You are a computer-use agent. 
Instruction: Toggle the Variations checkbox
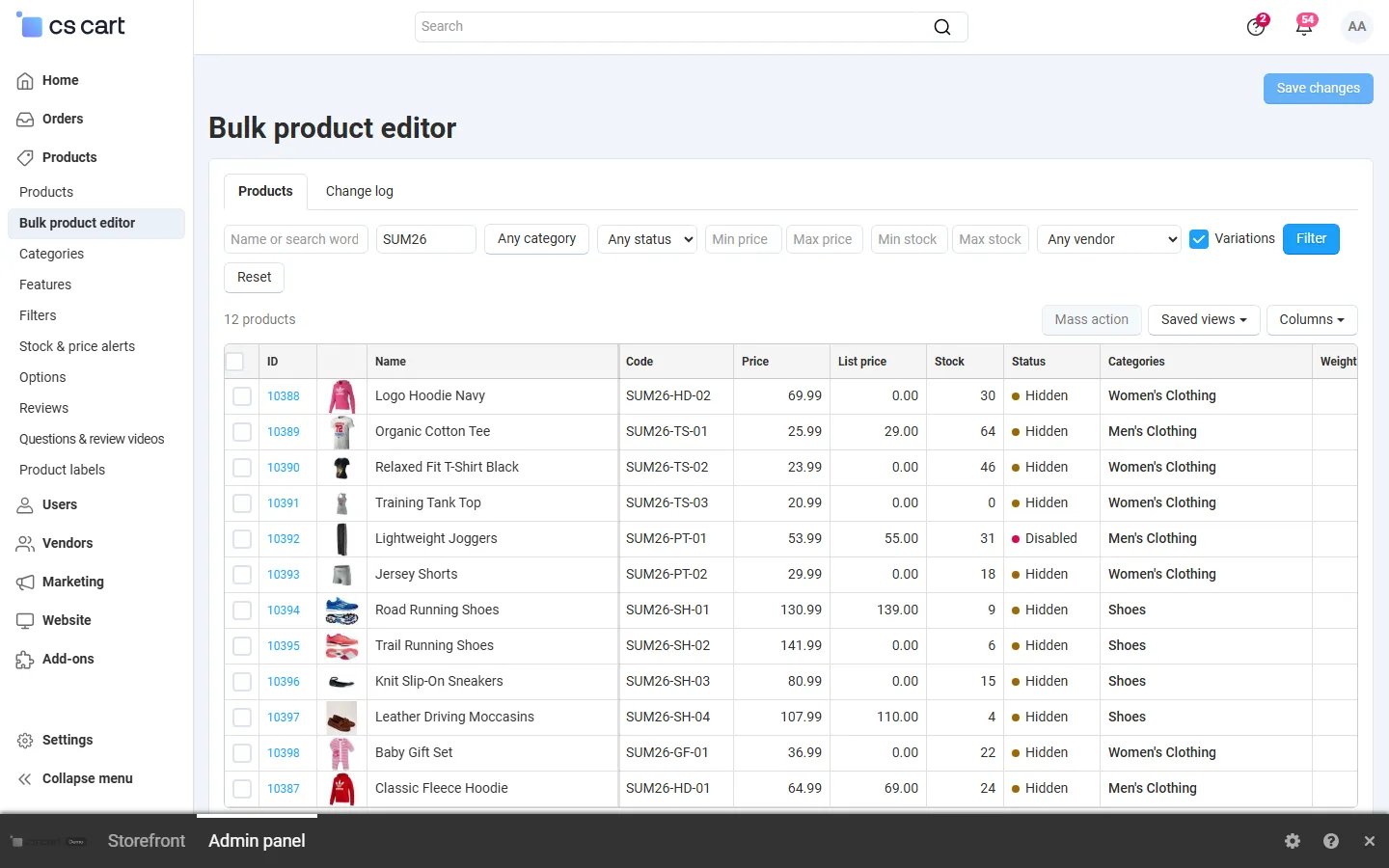tap(1199, 239)
